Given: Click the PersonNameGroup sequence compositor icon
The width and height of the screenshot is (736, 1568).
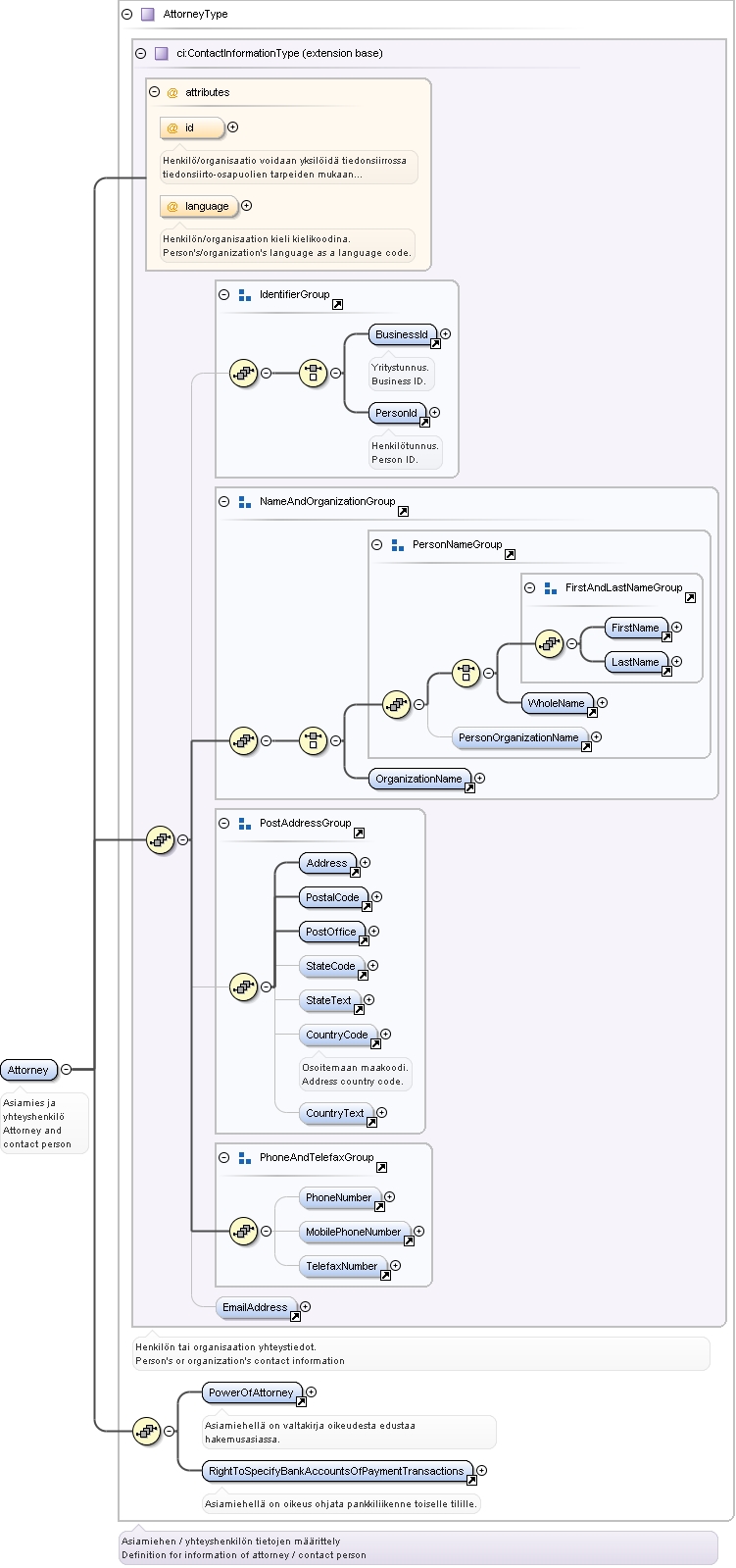Looking at the screenshot, I should (396, 704).
